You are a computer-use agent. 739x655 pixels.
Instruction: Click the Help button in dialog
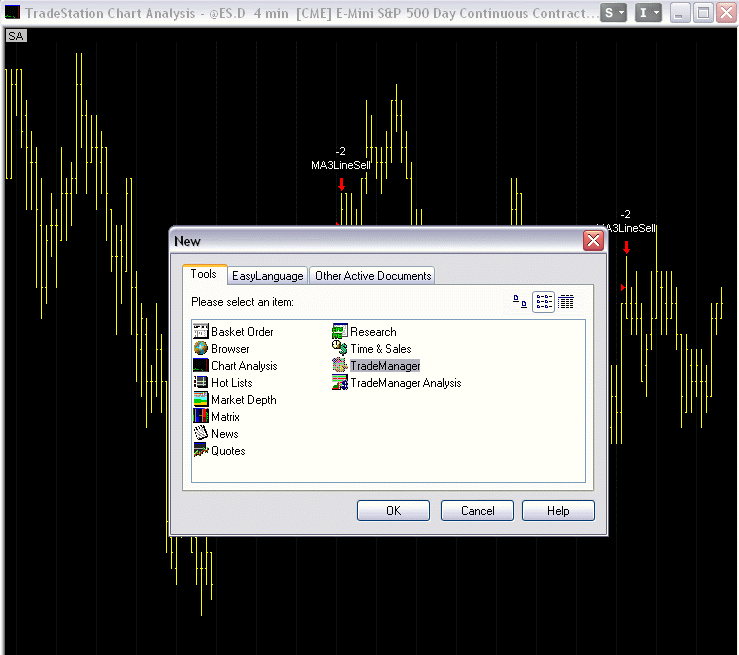click(558, 511)
